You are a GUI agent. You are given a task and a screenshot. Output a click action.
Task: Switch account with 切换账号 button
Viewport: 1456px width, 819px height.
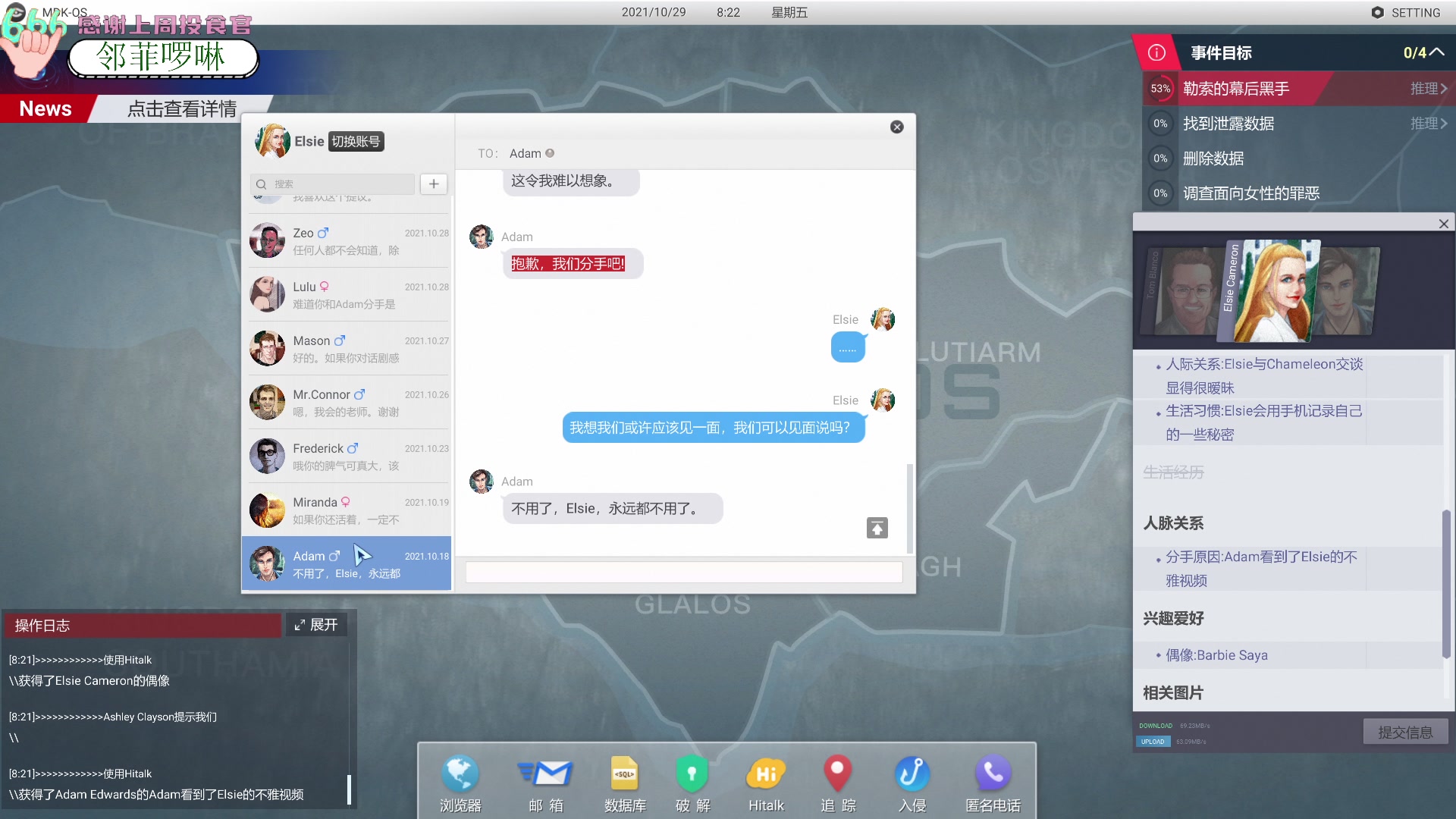click(x=356, y=142)
